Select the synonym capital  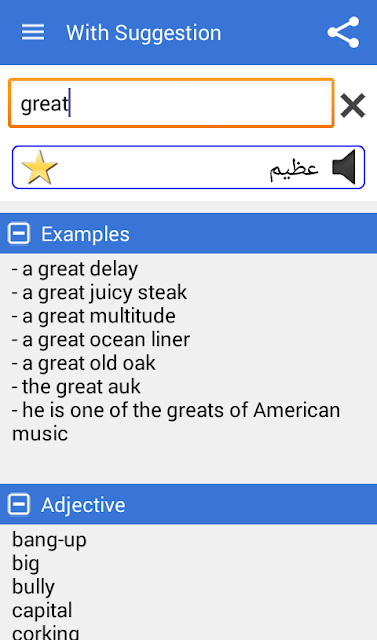42,611
